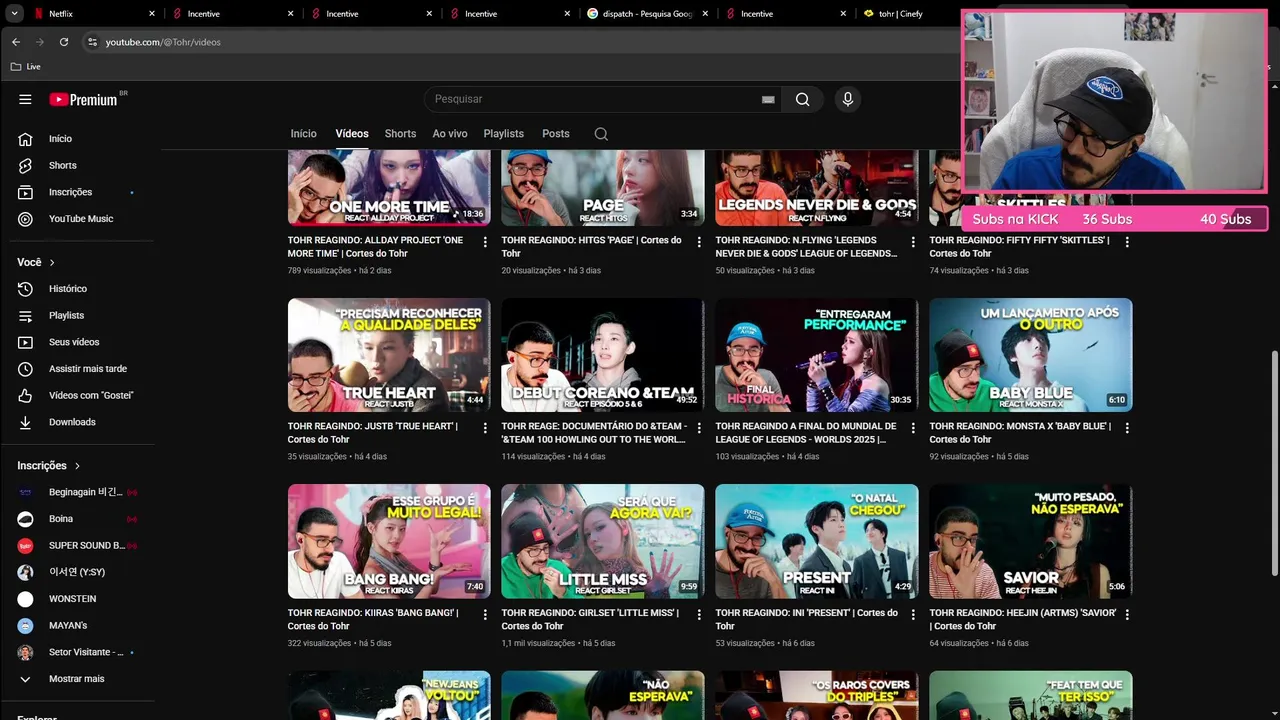
Task: Open Setor Visitante subscription channel
Action: tap(84, 652)
